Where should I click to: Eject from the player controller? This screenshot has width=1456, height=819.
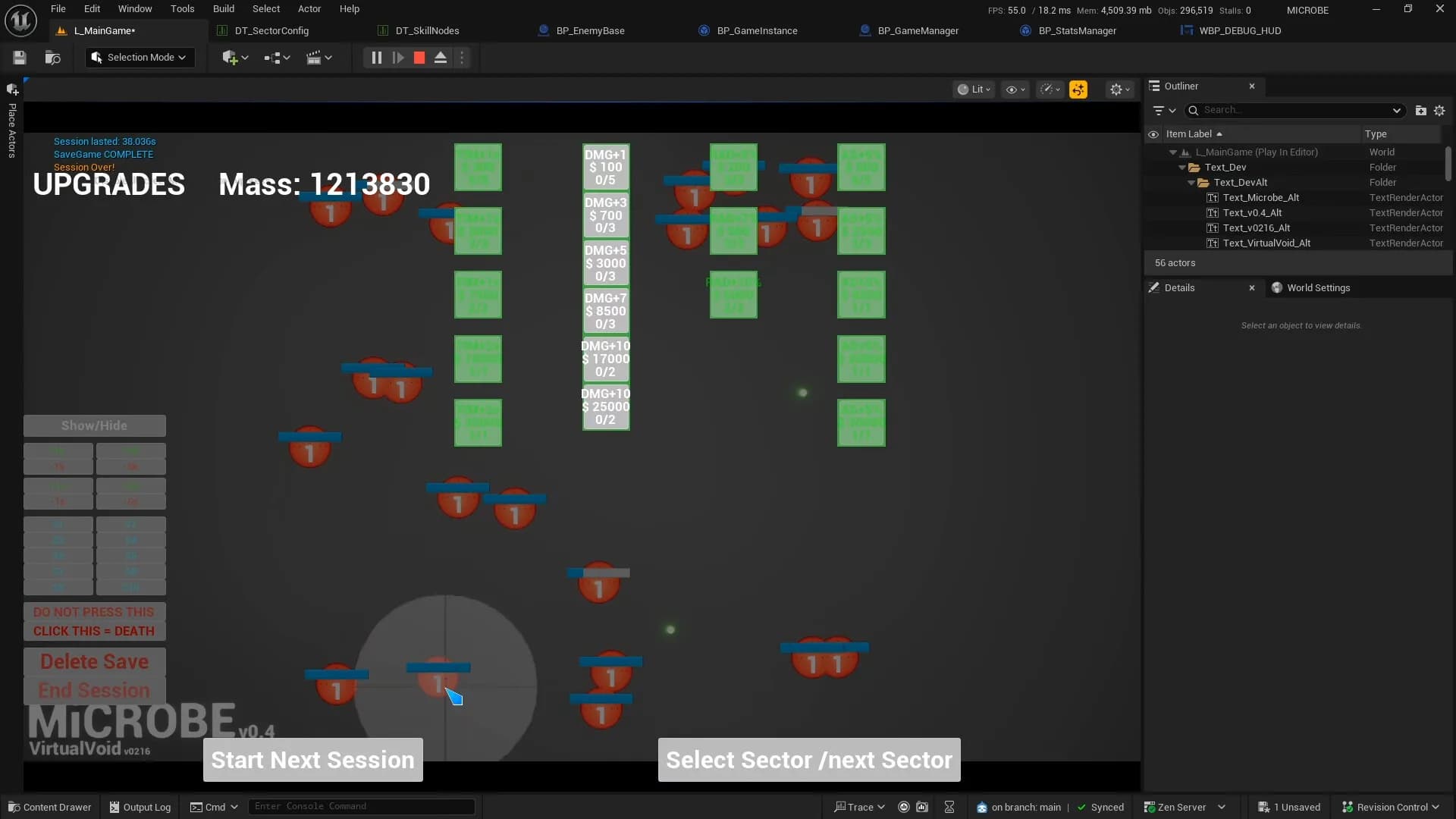[441, 58]
